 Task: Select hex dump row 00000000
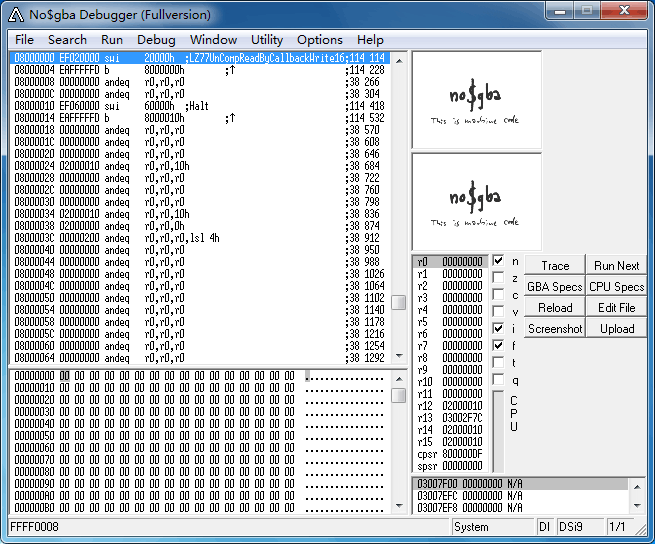pos(200,376)
